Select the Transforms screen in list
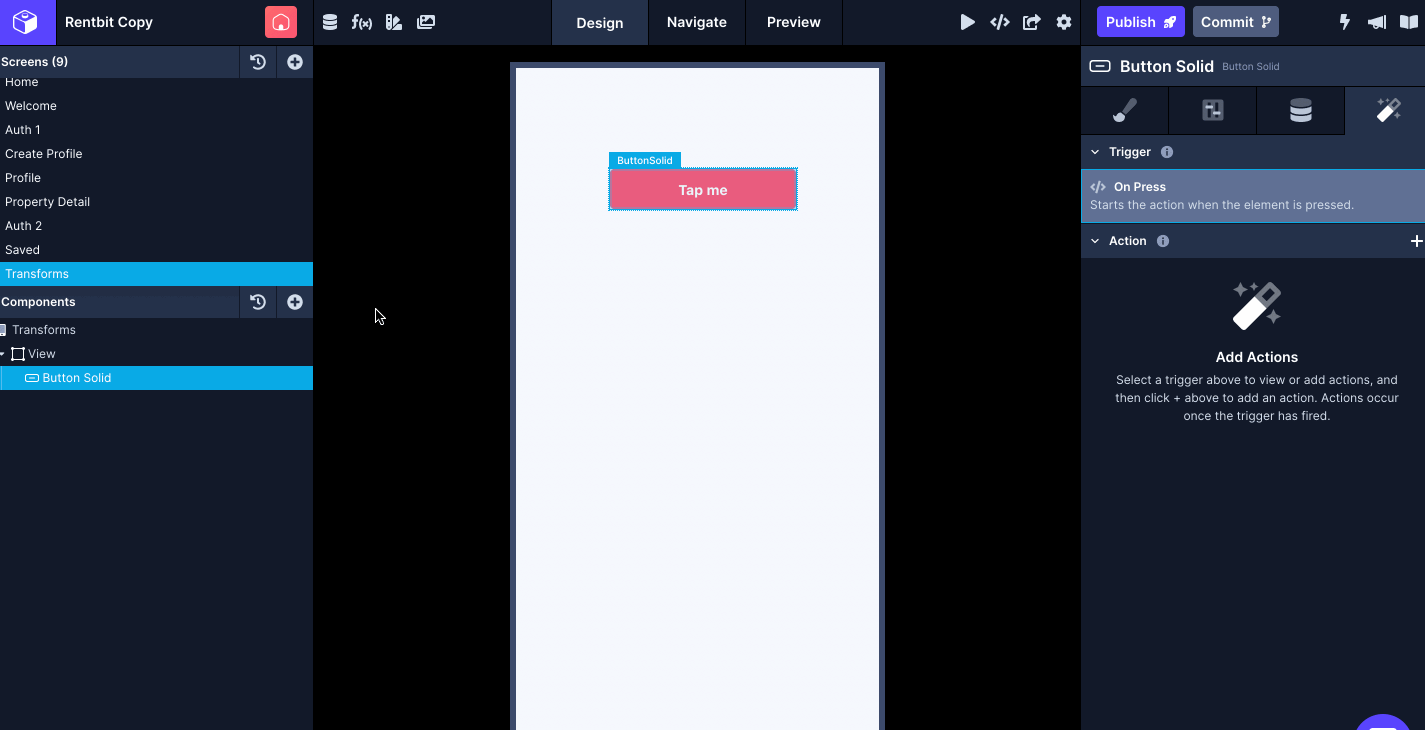This screenshot has width=1425, height=730. click(156, 274)
